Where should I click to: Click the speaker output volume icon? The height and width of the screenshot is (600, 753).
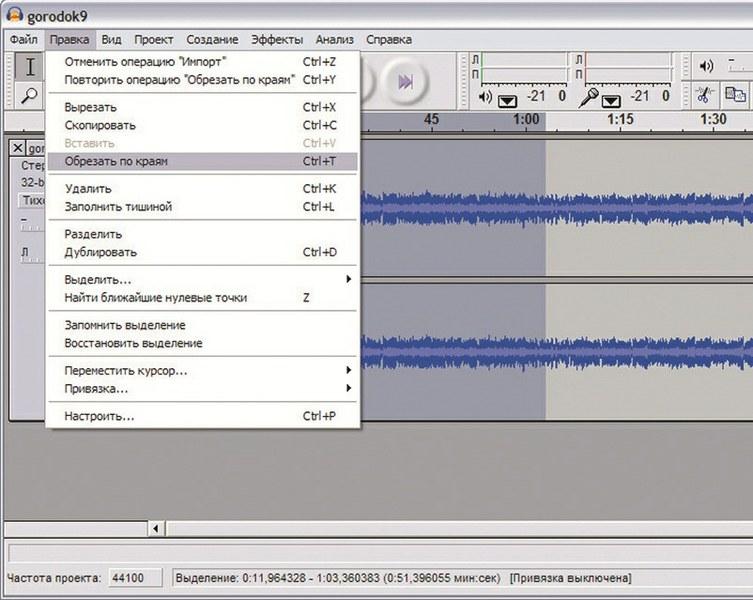(x=707, y=66)
